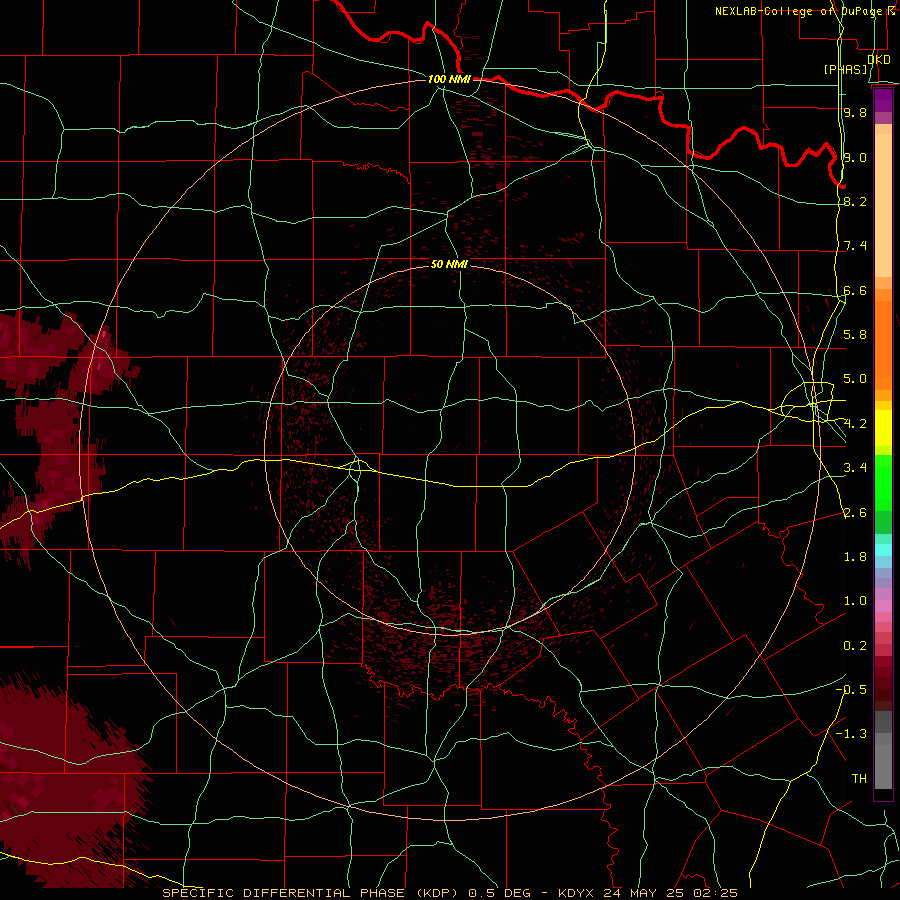Image resolution: width=900 pixels, height=900 pixels.
Task: Click the "DKD" label above the color scale
Action: tap(879, 60)
